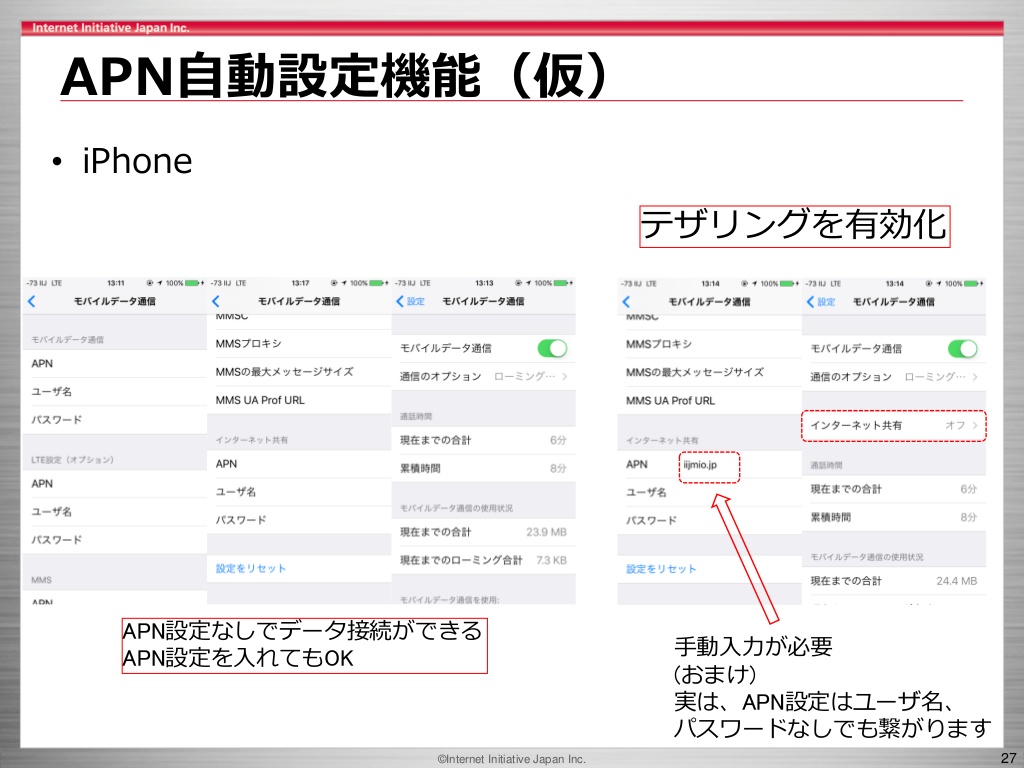Screen dimensions: 1024x768
Task: Select the APN field under モバイルデータ通信 in 13:11 screen
Action: pyautogui.click(x=115, y=364)
